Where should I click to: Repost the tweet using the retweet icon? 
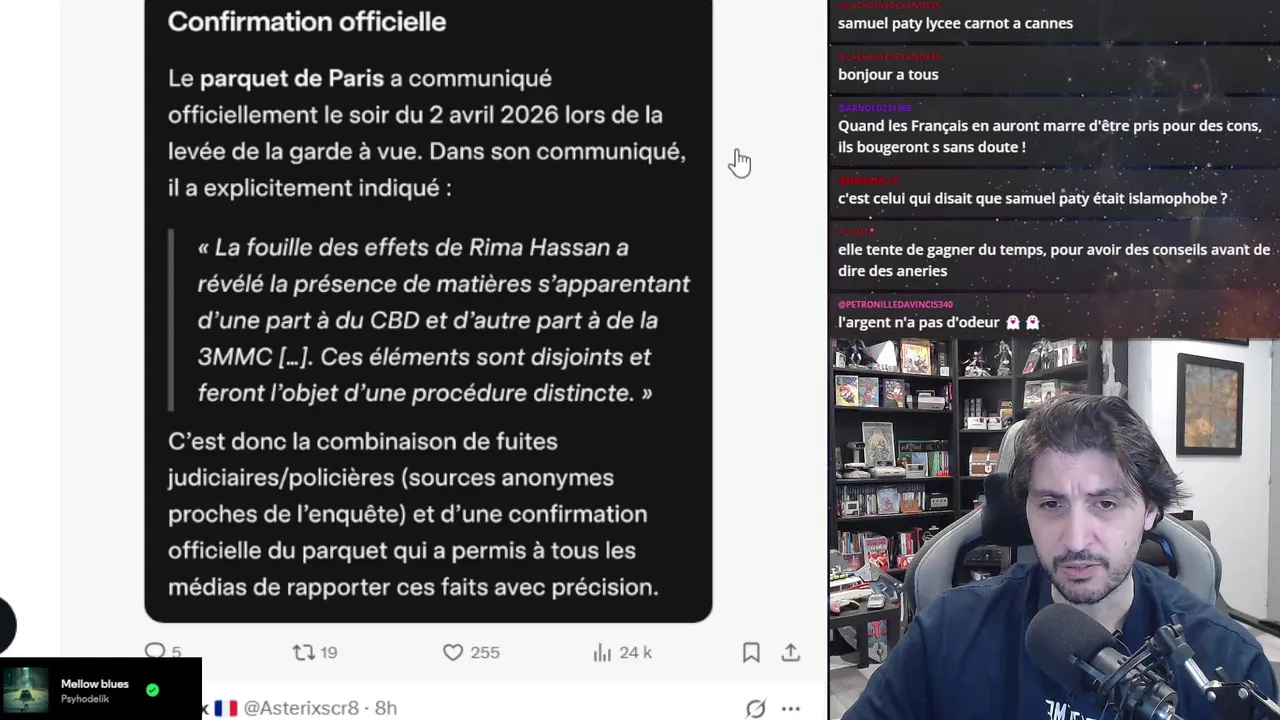click(x=303, y=652)
